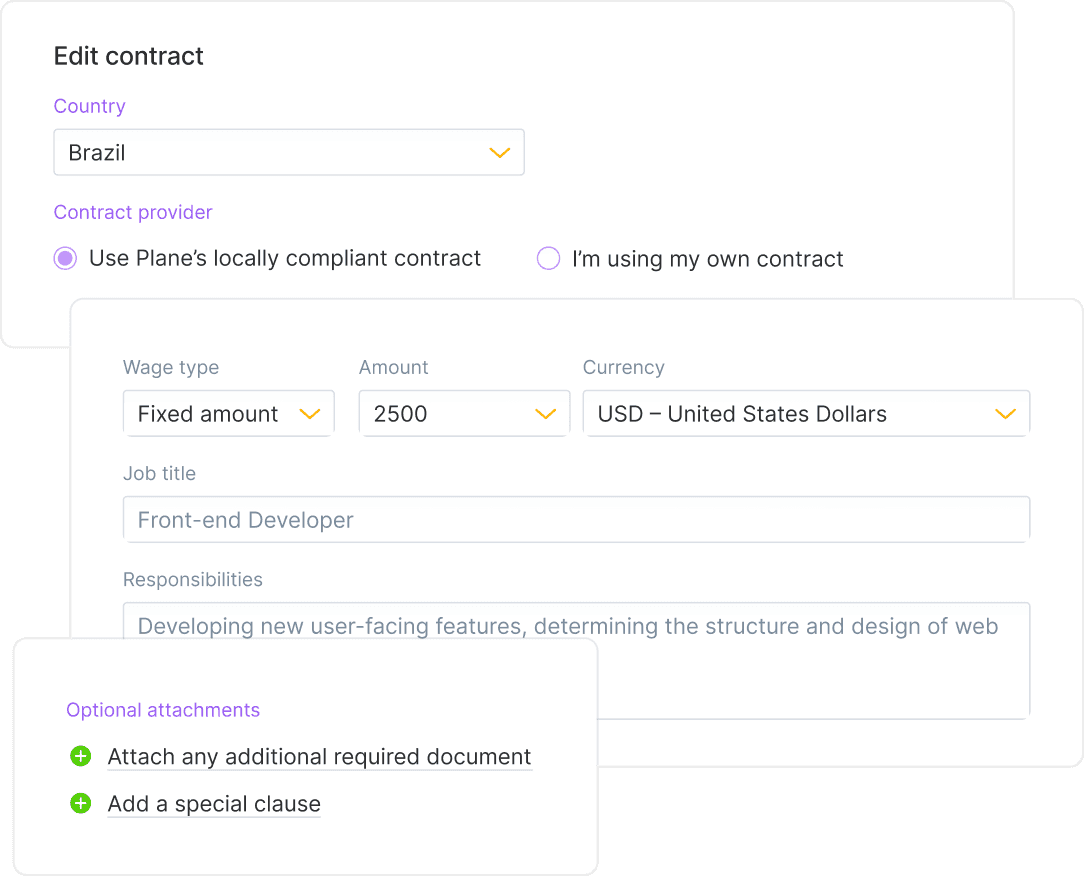Screen dimensions: 1084x876
Task: Open Attach any additional required document link
Action: pos(319,757)
